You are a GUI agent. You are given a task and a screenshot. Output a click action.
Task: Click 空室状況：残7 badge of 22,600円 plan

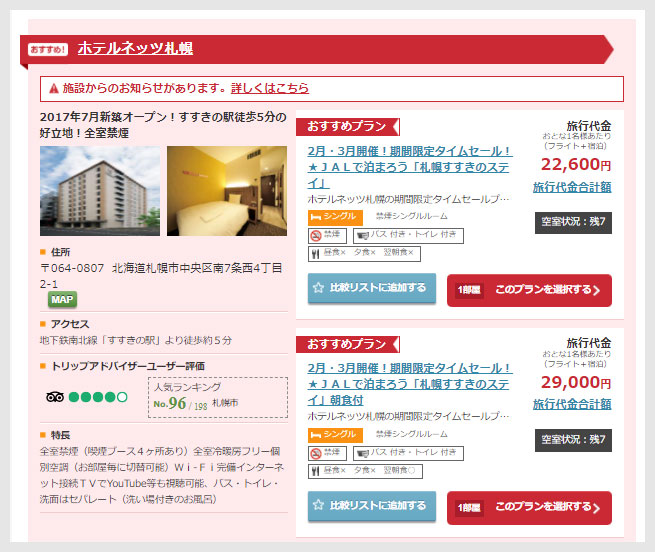tap(573, 222)
